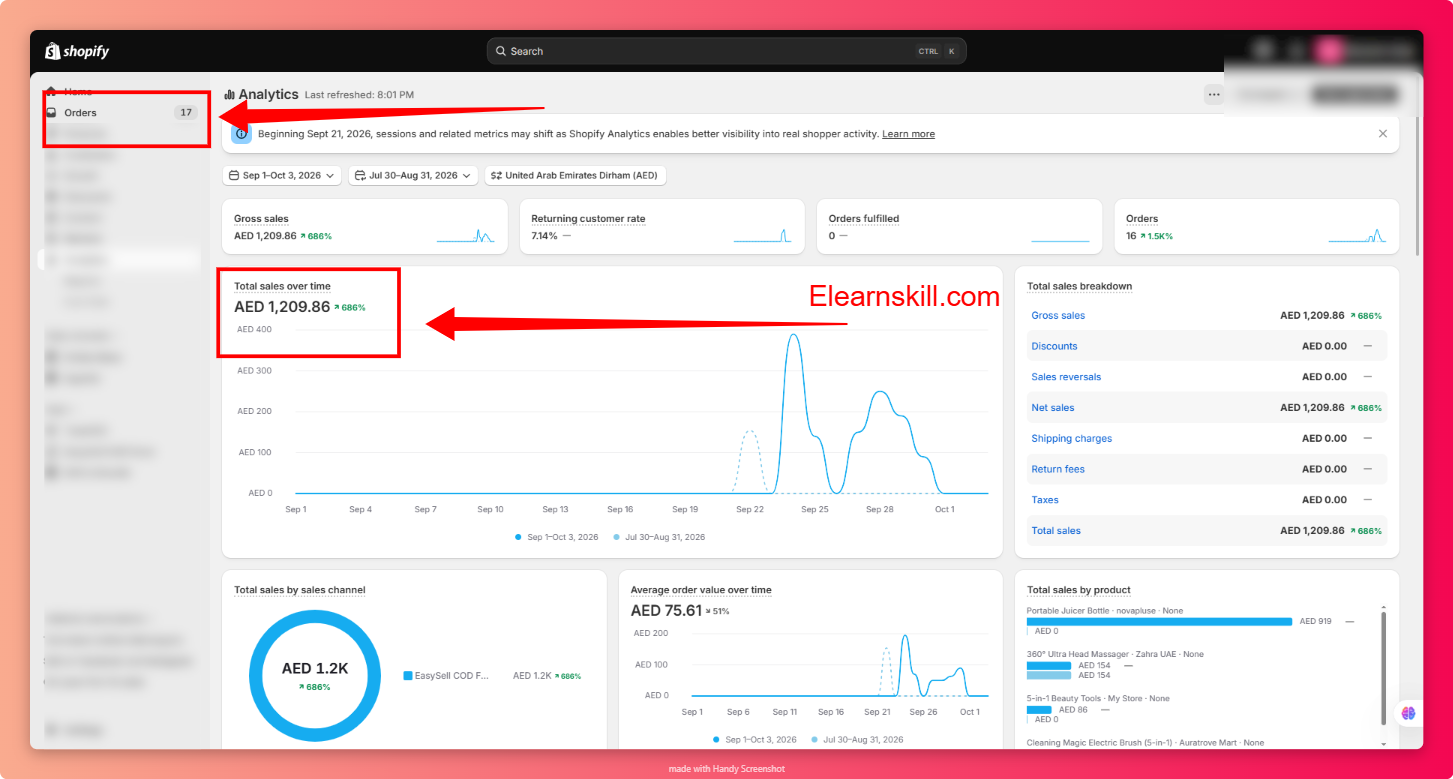Open Total sales in the breakdown list

click(1056, 531)
